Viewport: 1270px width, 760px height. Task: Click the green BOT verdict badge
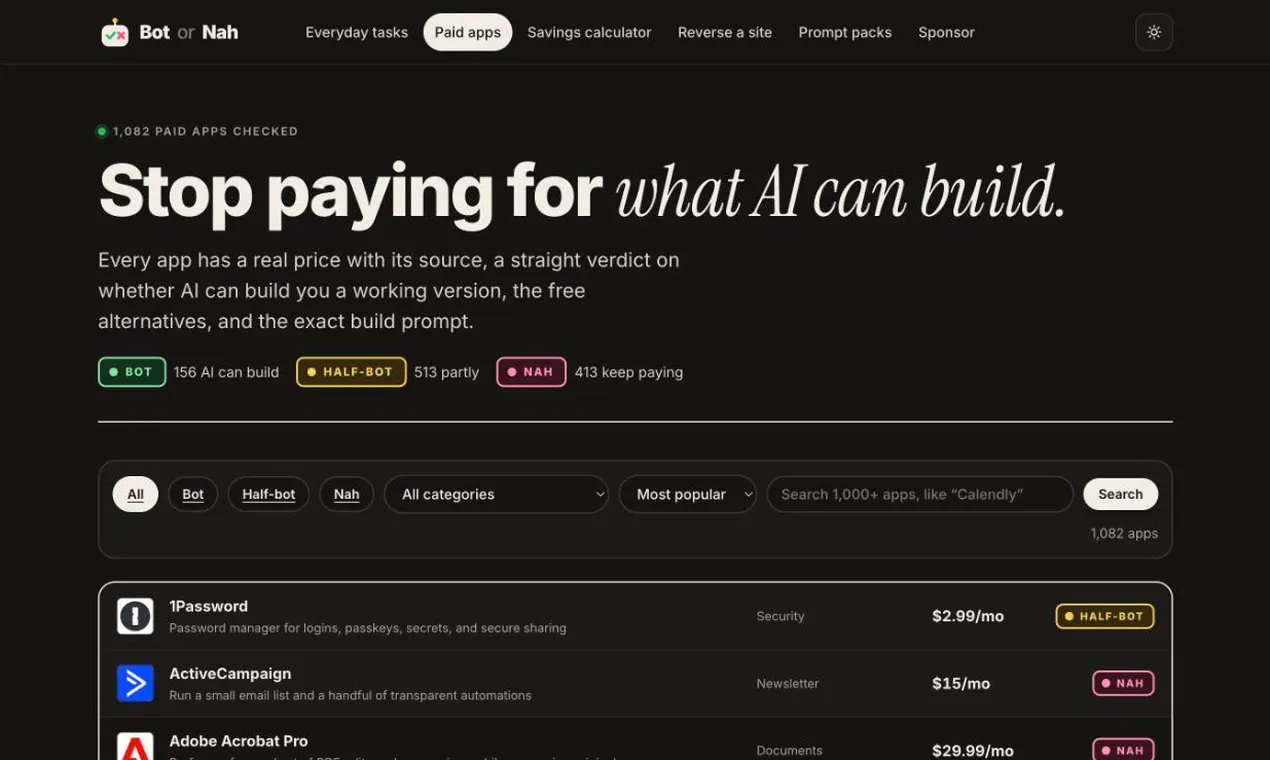click(132, 372)
